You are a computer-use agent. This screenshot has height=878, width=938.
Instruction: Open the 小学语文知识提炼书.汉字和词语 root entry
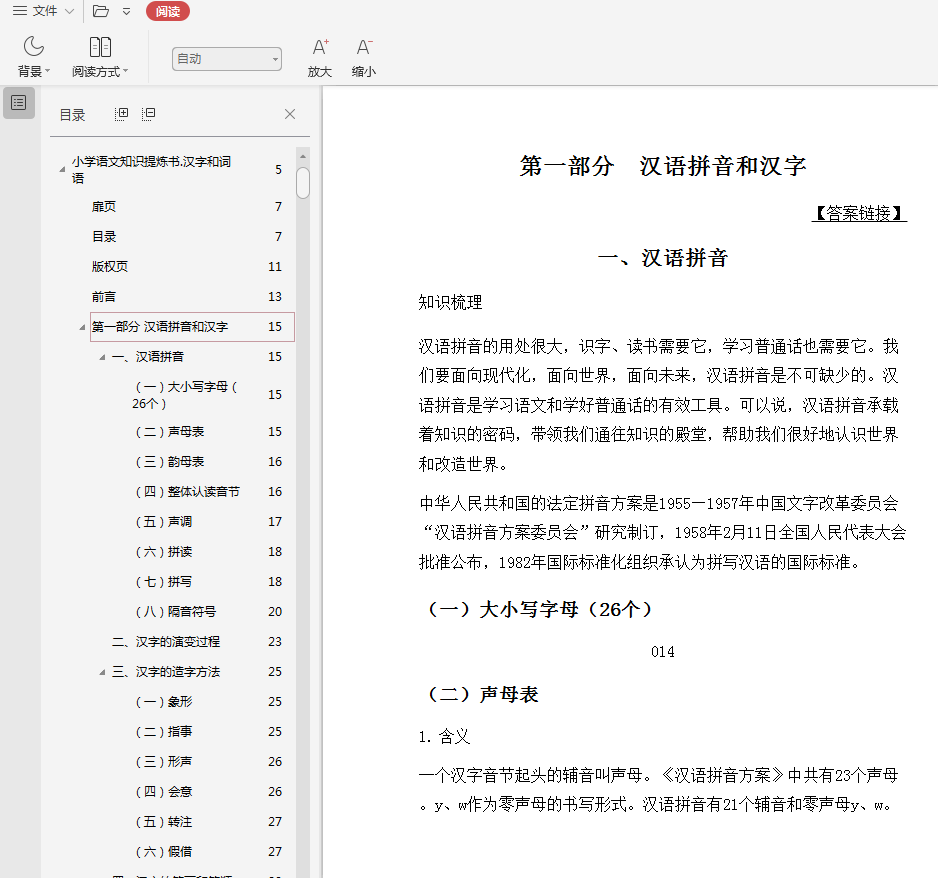(x=151, y=170)
